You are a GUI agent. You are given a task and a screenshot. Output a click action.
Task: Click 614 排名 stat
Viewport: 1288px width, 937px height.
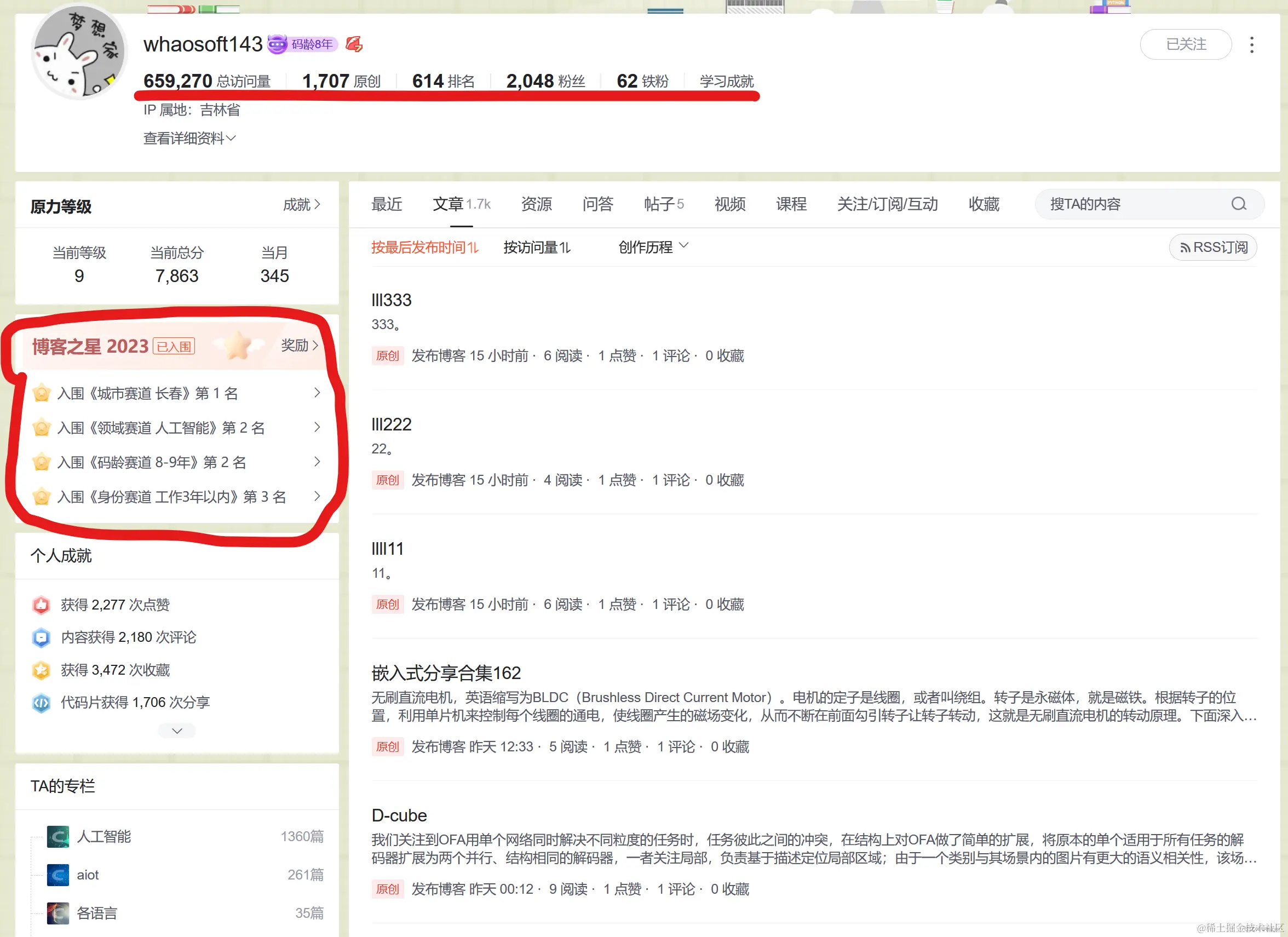click(443, 81)
